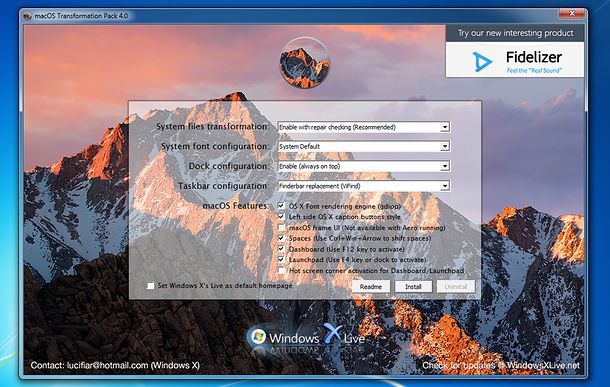Image resolution: width=610 pixels, height=387 pixels.
Task: Click the round macOS Sierra mountain logo
Action: 305,63
